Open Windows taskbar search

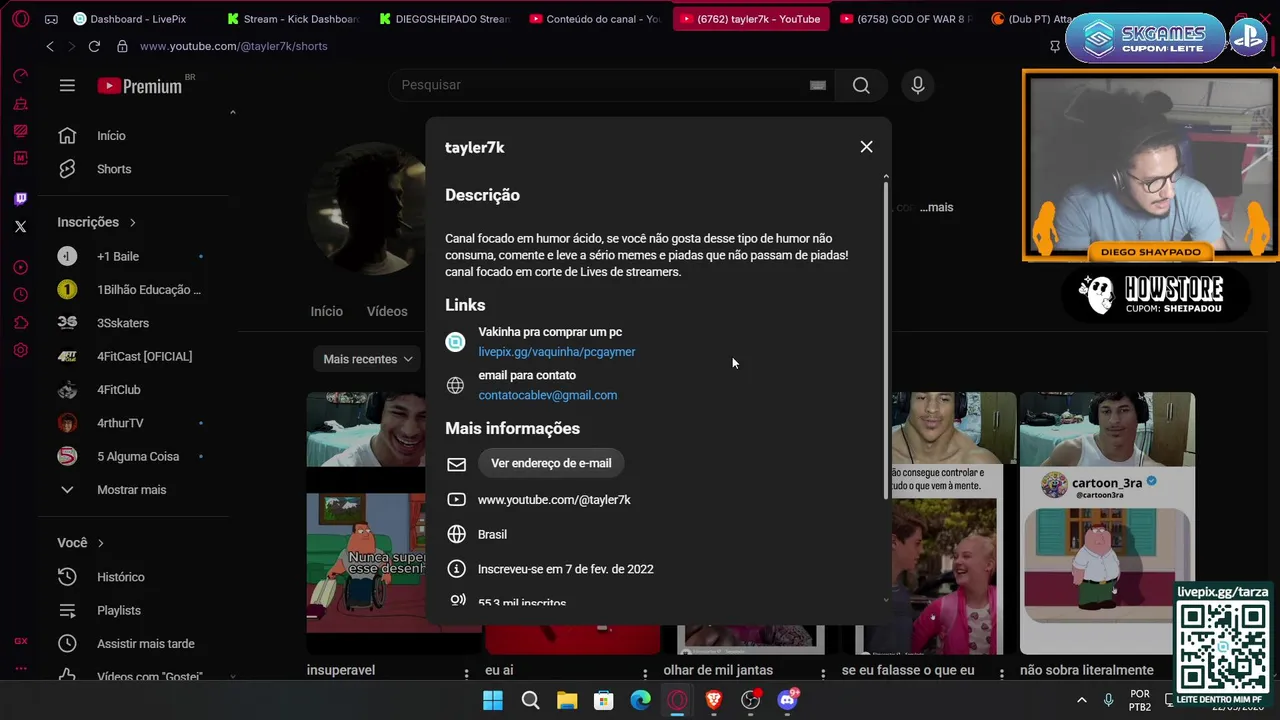[x=530, y=700]
